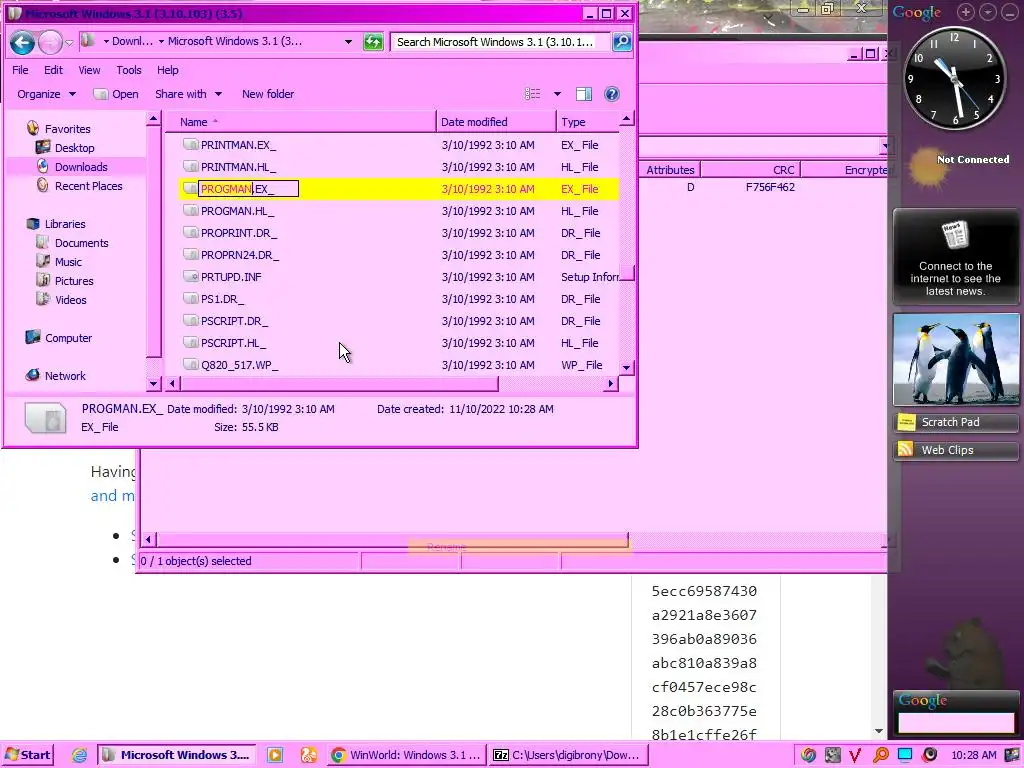Sort by Type column header
The image size is (1024, 768).
[x=587, y=121]
